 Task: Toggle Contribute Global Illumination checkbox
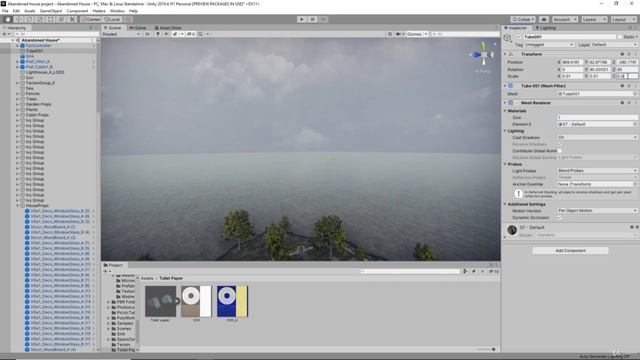[560, 151]
